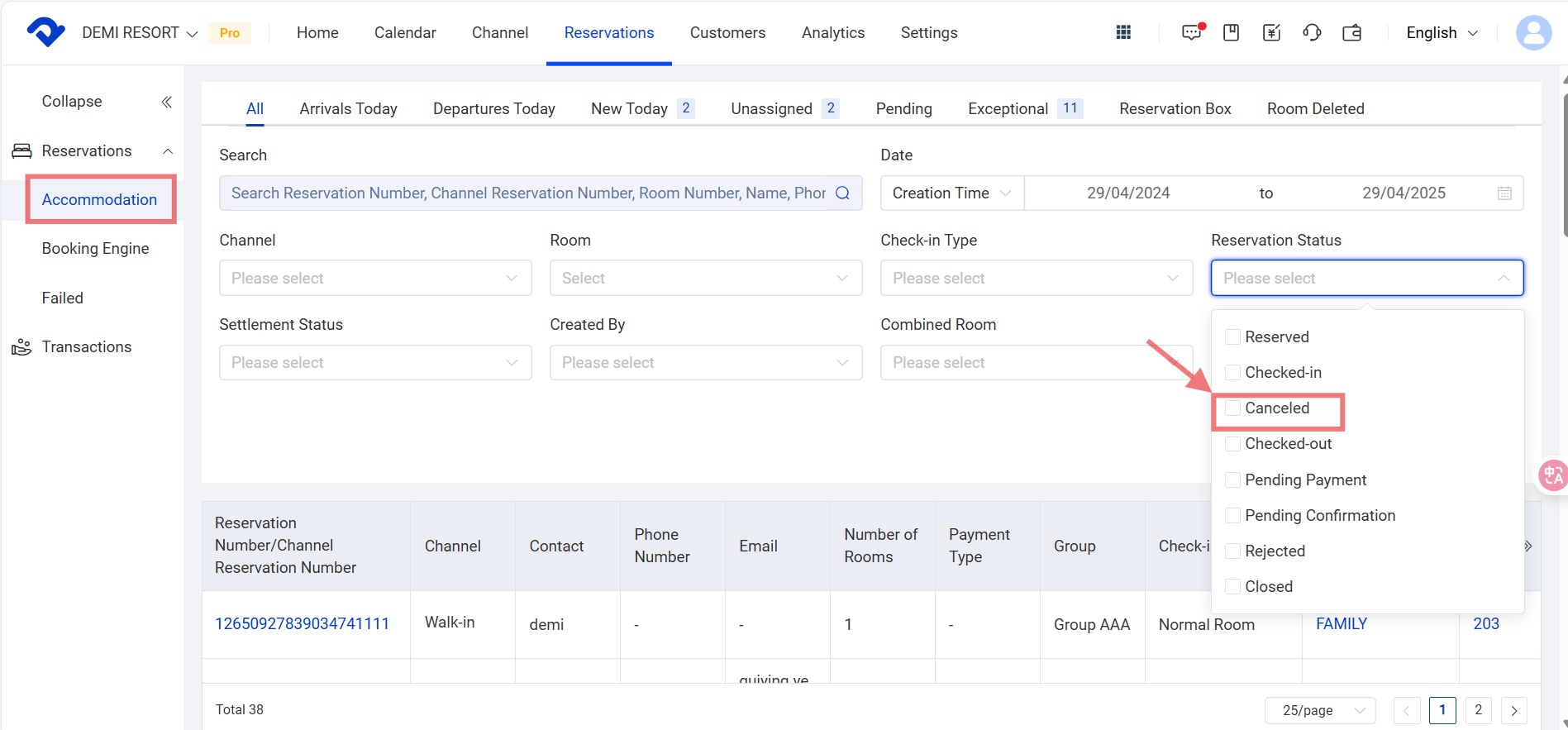The image size is (1568, 730).
Task: Switch to the Arrivals Today tab
Action: point(348,109)
